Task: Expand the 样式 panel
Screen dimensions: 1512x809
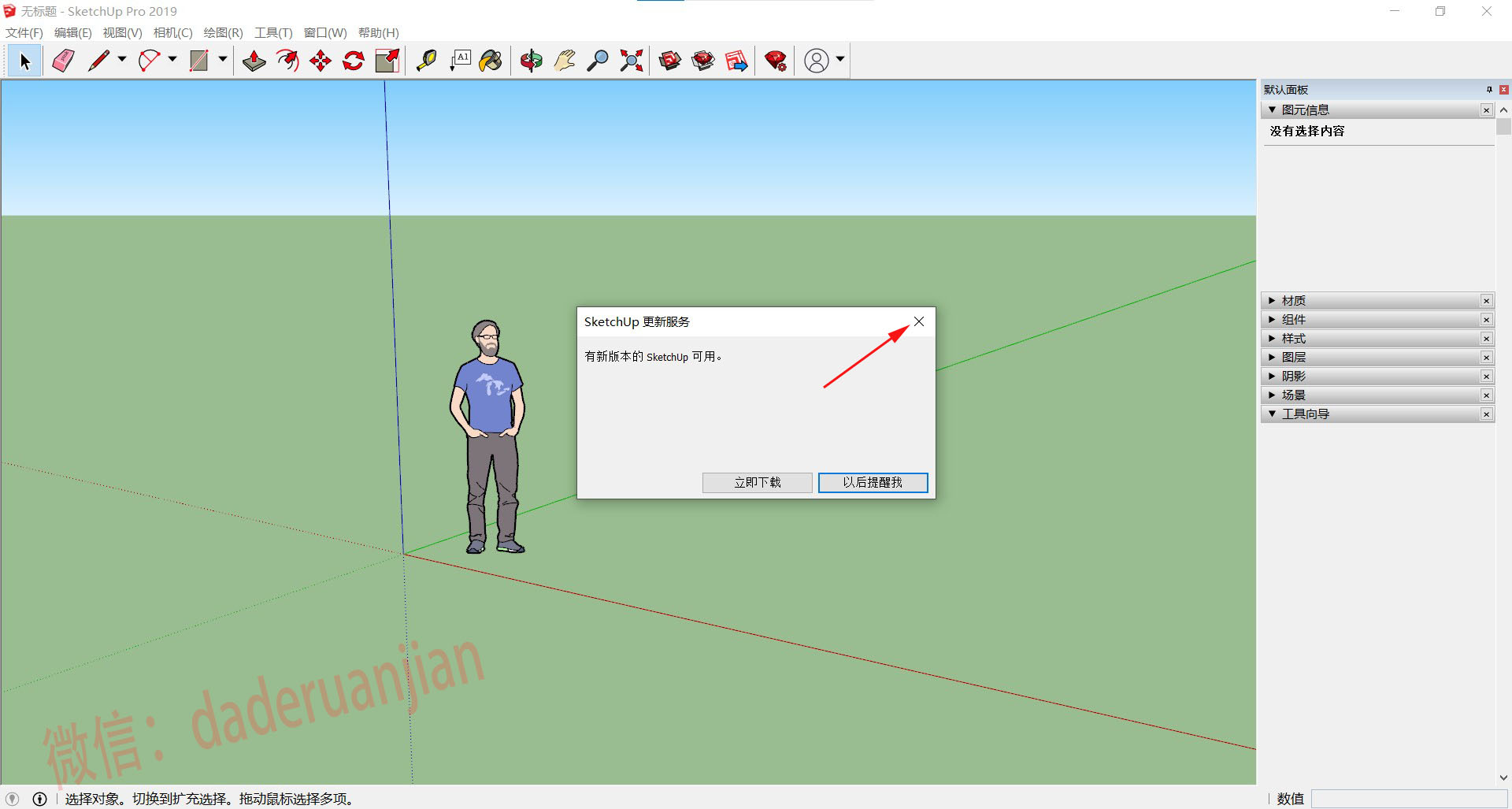Action: point(1272,338)
